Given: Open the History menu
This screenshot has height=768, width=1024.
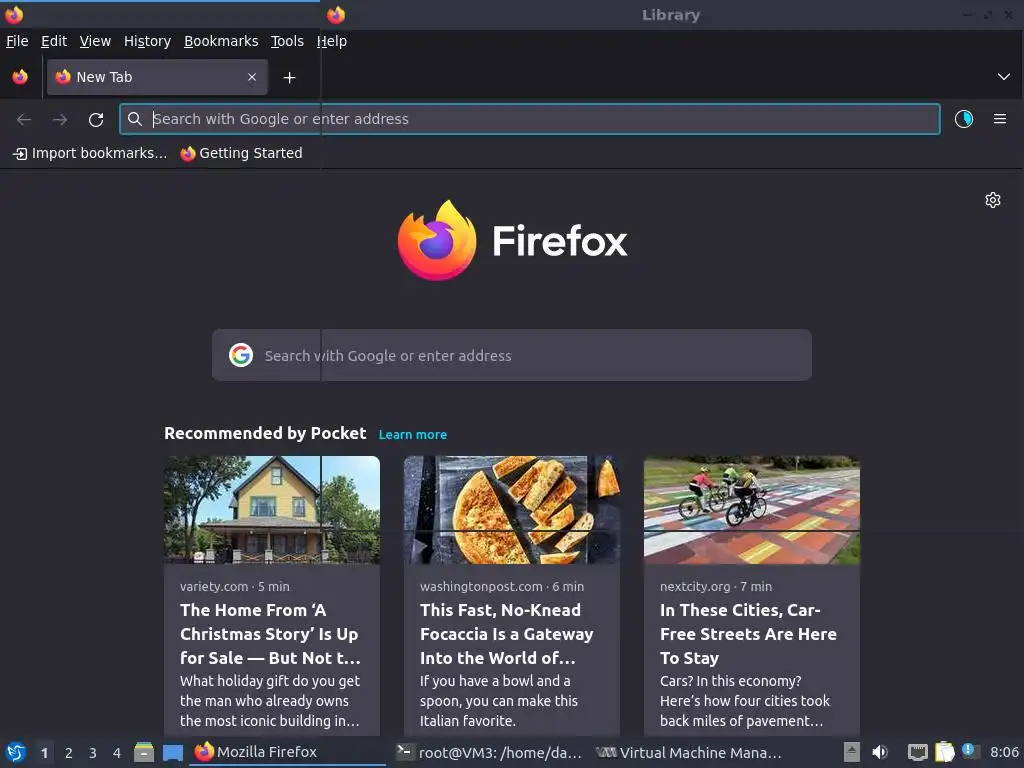Looking at the screenshot, I should coord(147,41).
